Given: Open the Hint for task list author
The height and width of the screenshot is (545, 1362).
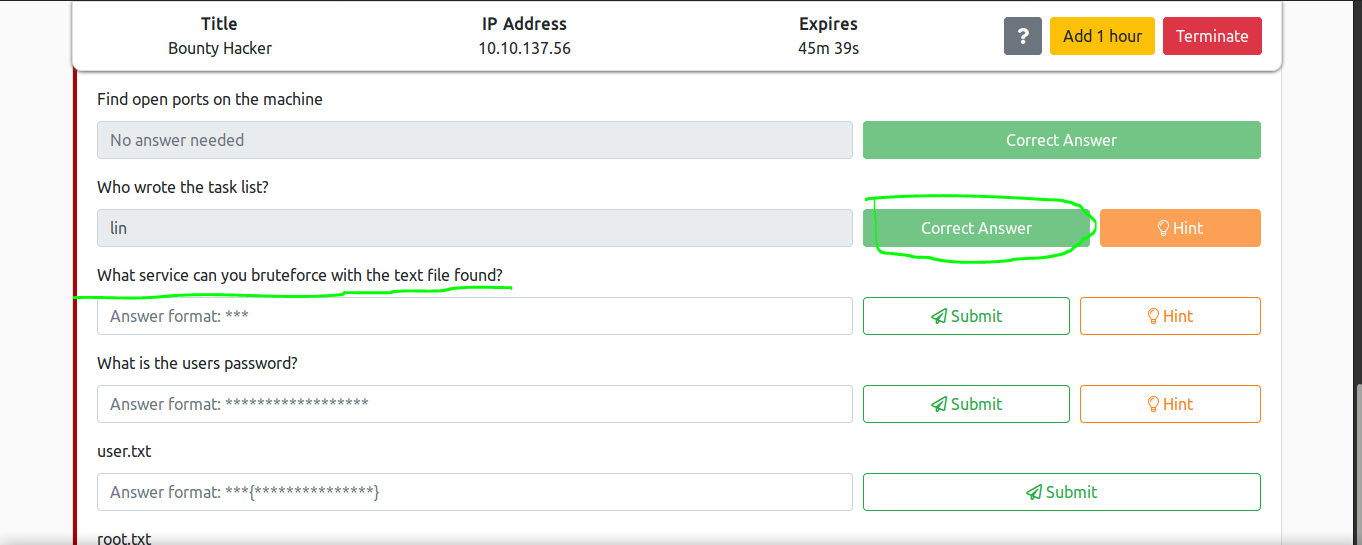Looking at the screenshot, I should pyautogui.click(x=1180, y=228).
